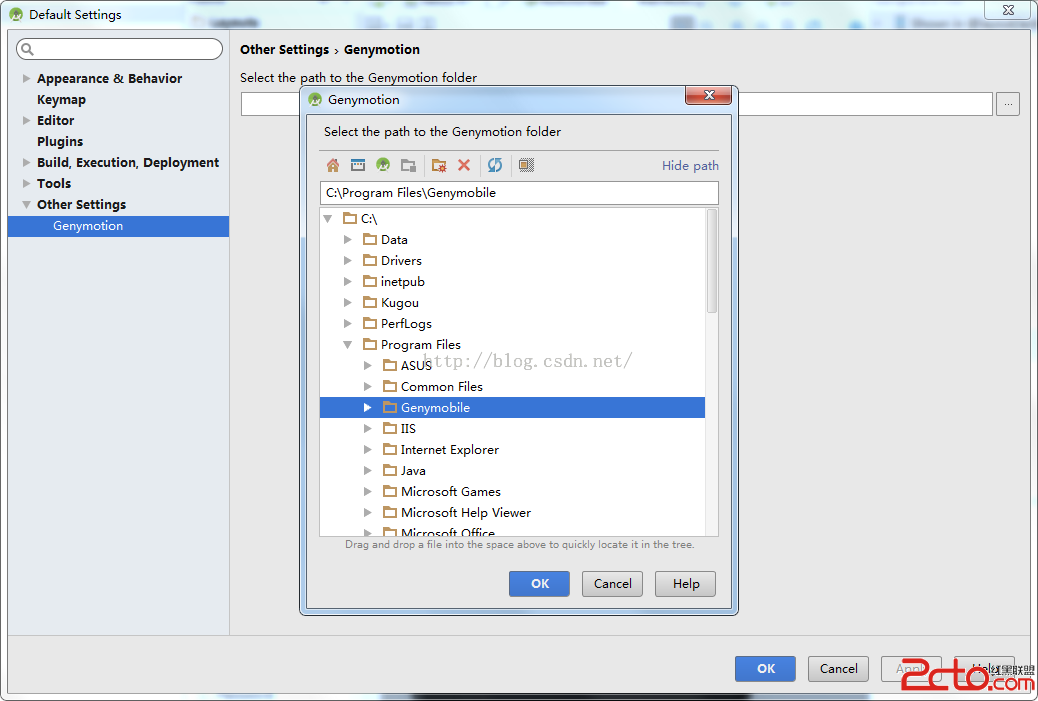Screen dimensions: 1038x701
Task: Open the Keymap settings page
Action: [x=61, y=100]
